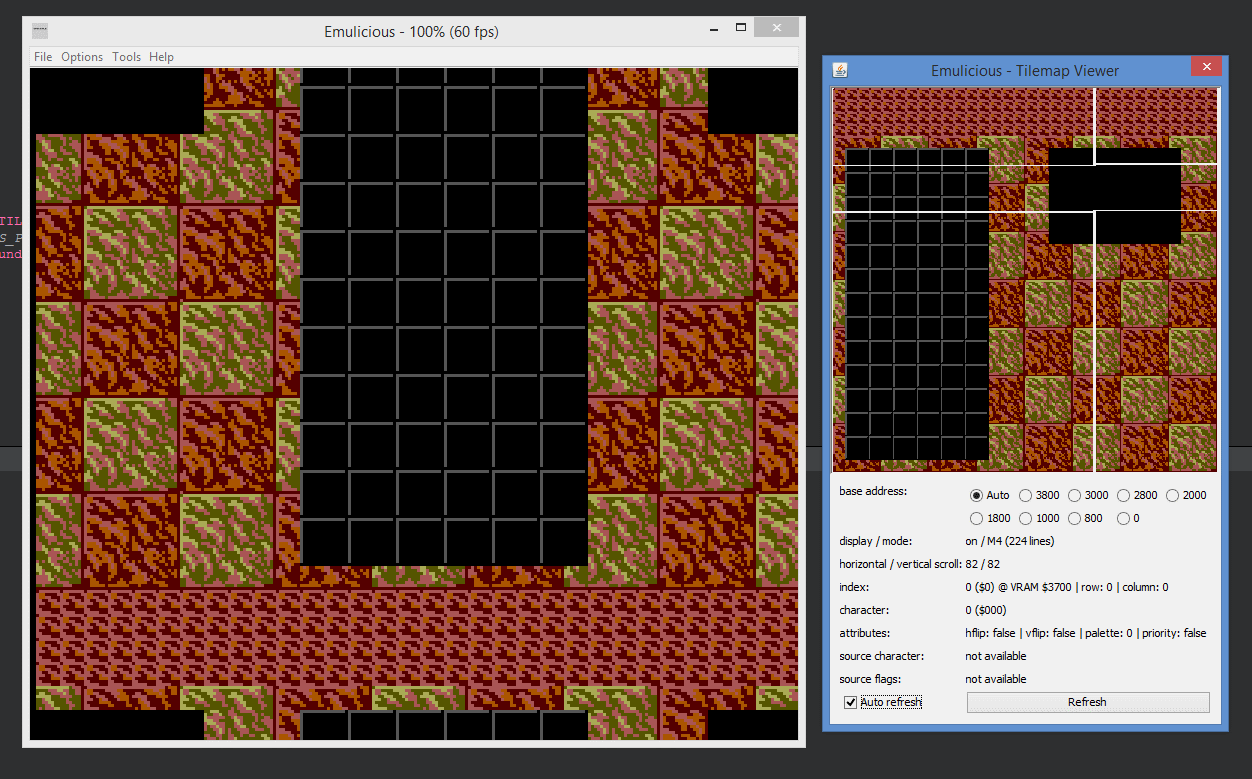Viewport: 1252px width, 779px height.
Task: Choose the 2800 base address radio
Action: click(x=1124, y=495)
